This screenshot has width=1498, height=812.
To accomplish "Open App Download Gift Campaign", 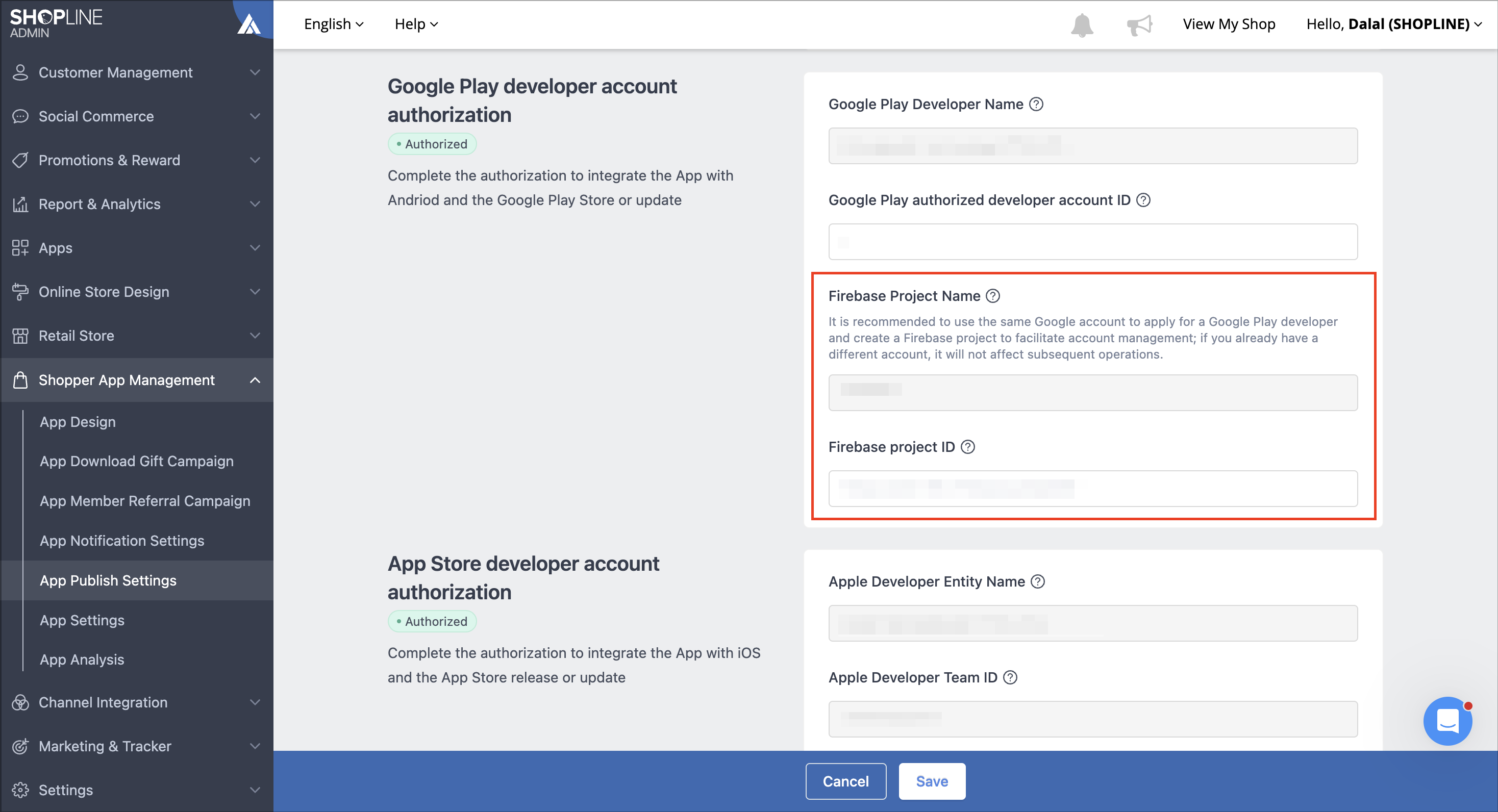I will pos(137,462).
